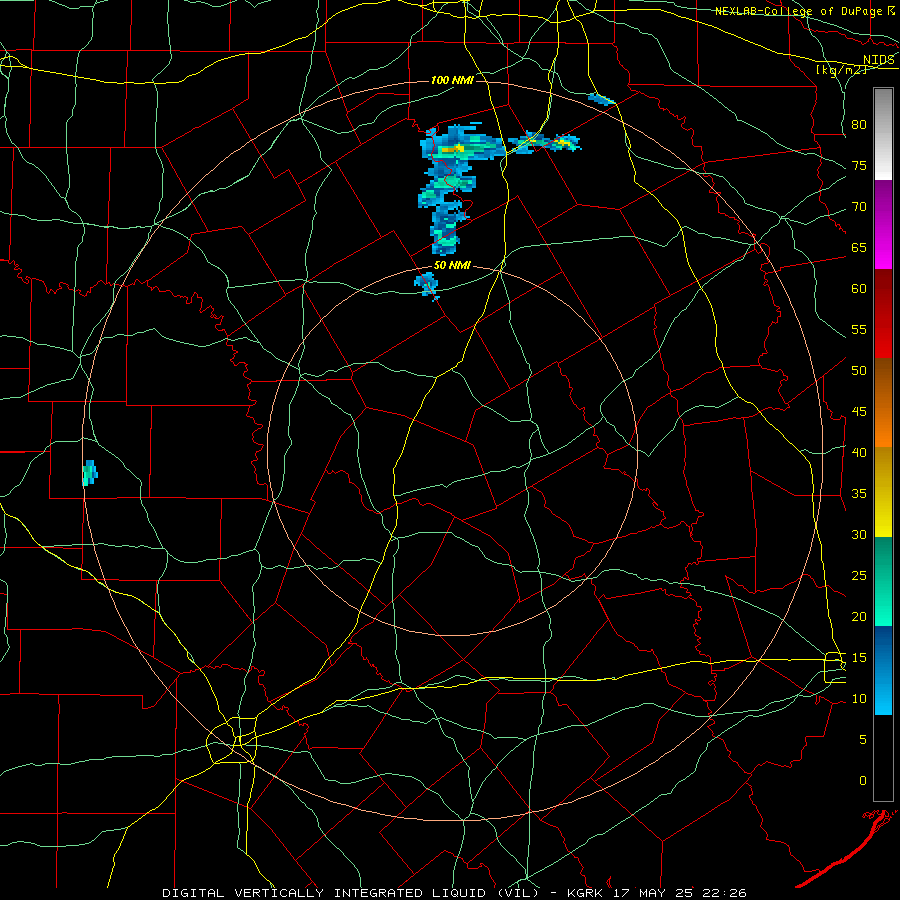The width and height of the screenshot is (900, 900).
Task: Select the blue segment of color scale
Action: (883, 670)
